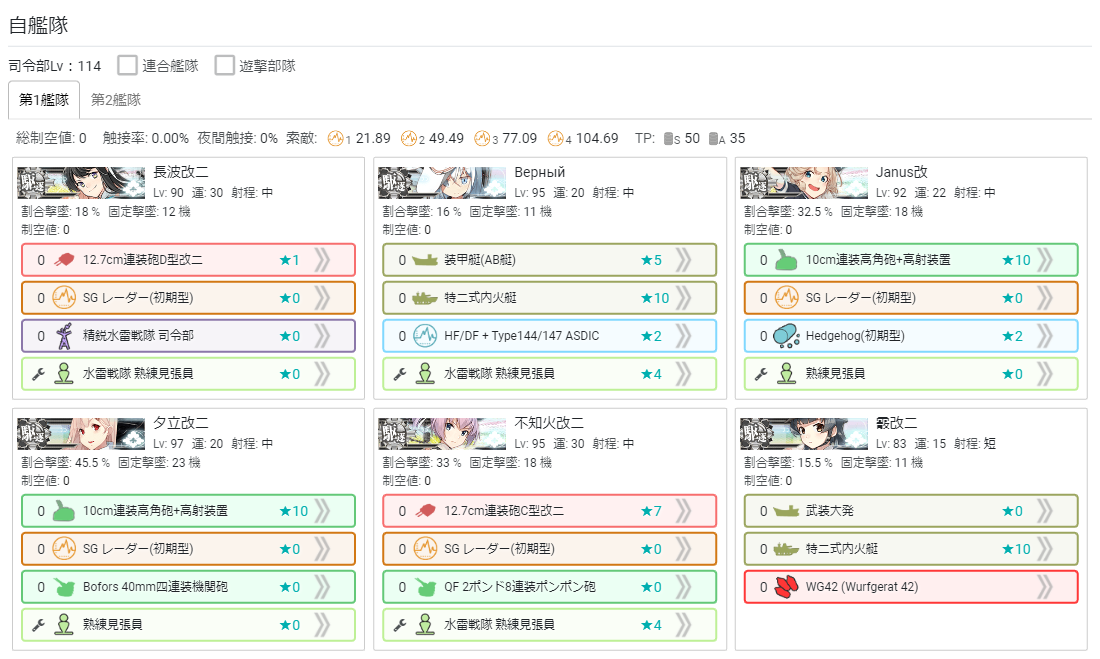Click the wrench icon in 長波改二's fourth slot
The image size is (1100, 659).
39,374
